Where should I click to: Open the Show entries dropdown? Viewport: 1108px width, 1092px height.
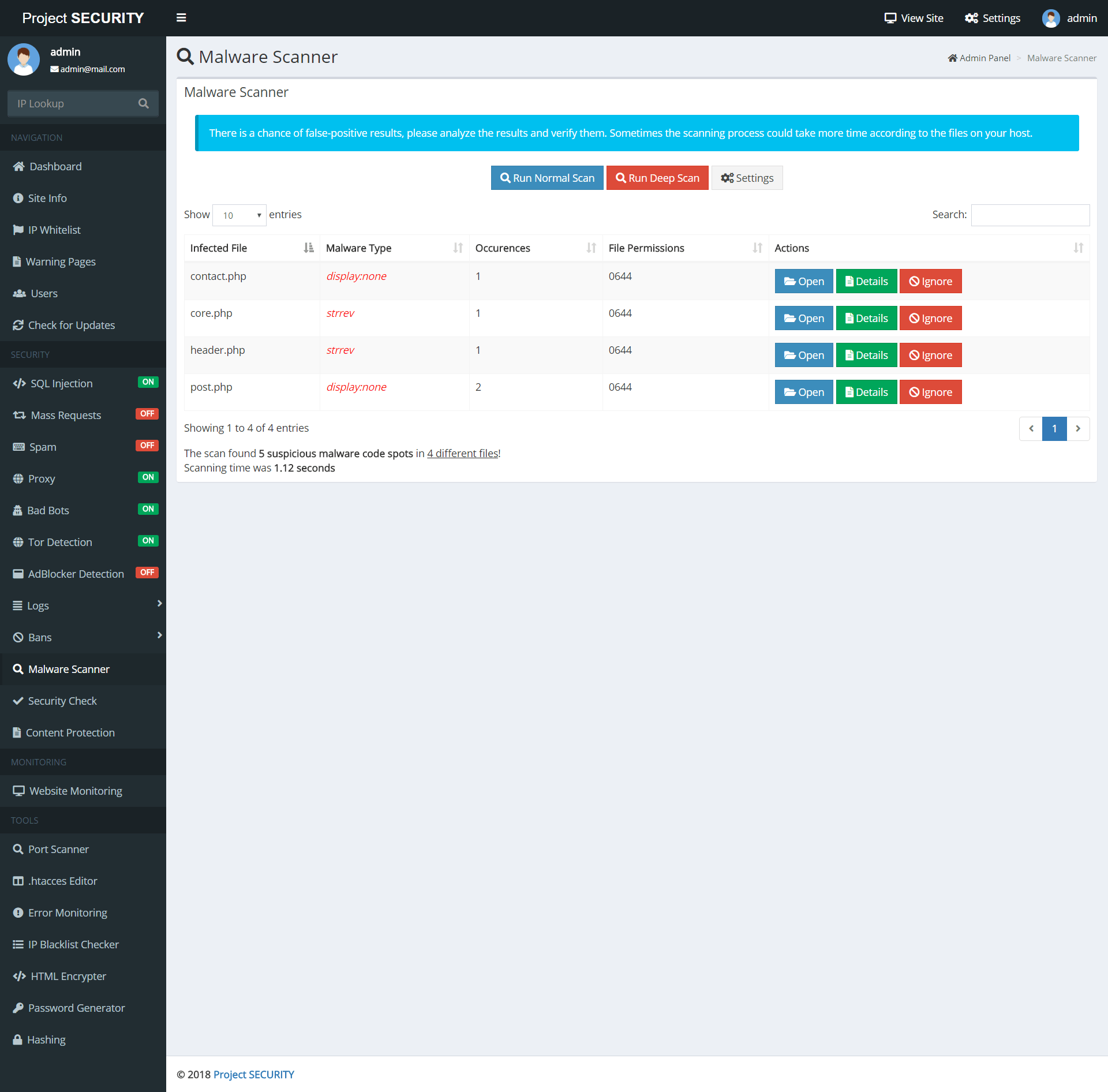click(239, 215)
